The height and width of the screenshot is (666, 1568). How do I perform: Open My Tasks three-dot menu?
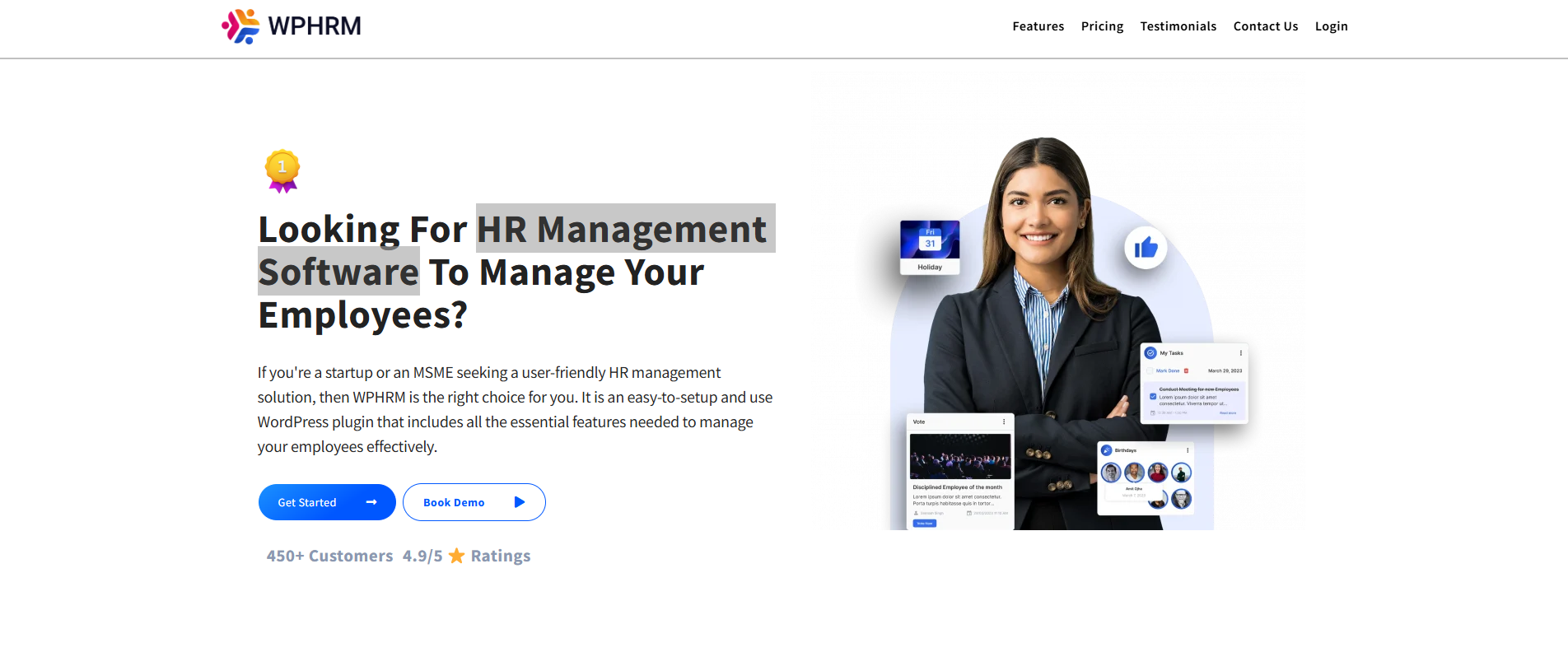(1240, 353)
